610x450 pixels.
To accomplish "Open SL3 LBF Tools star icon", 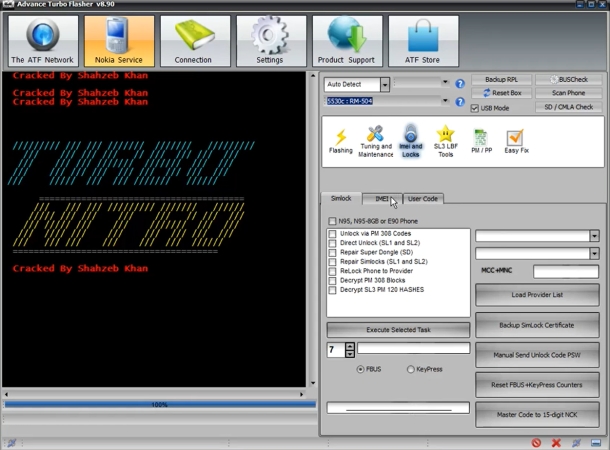I will [445, 141].
